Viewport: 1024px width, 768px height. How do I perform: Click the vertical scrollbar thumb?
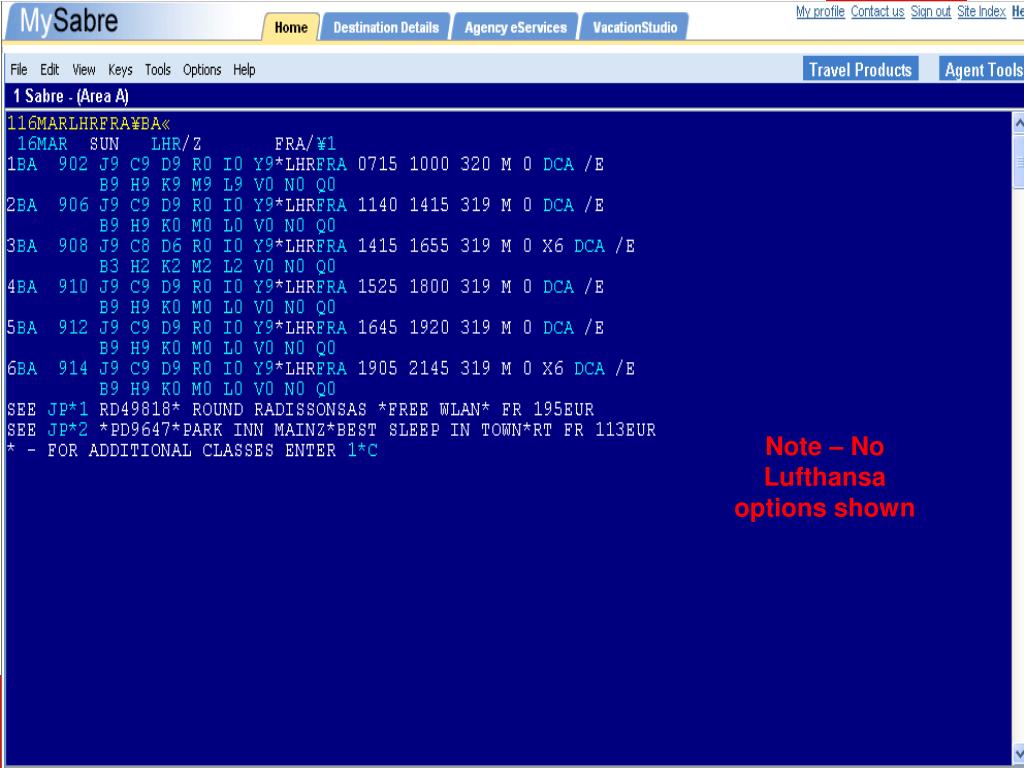(1018, 160)
